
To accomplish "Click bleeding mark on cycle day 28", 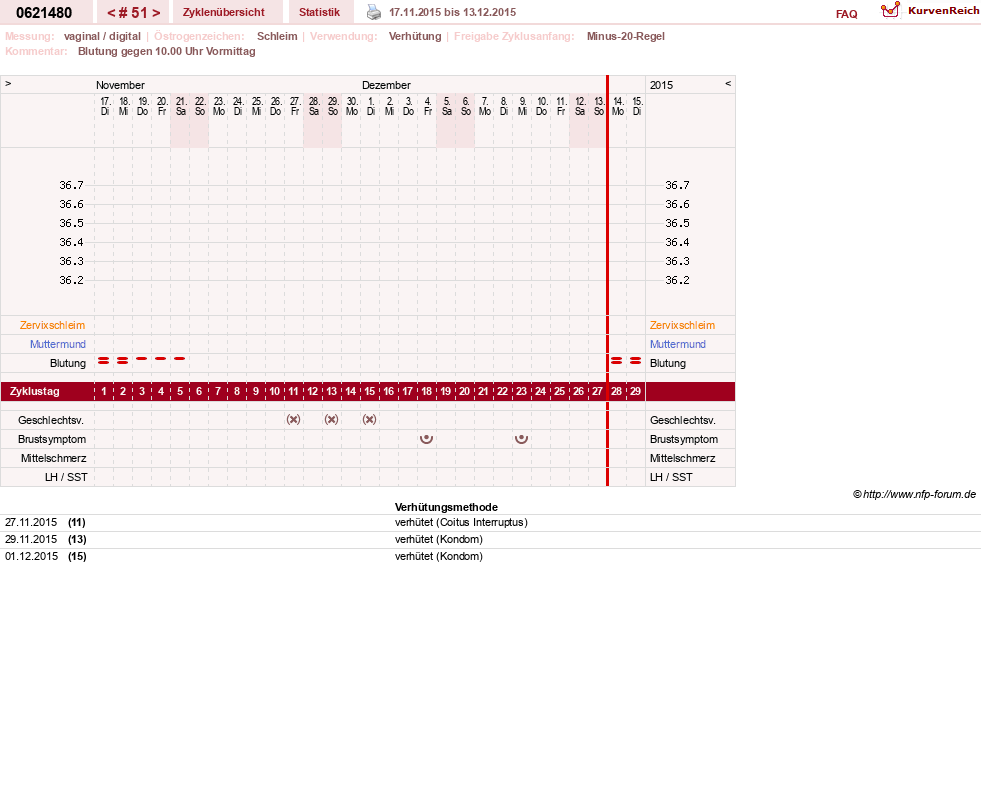I will pos(617,360).
